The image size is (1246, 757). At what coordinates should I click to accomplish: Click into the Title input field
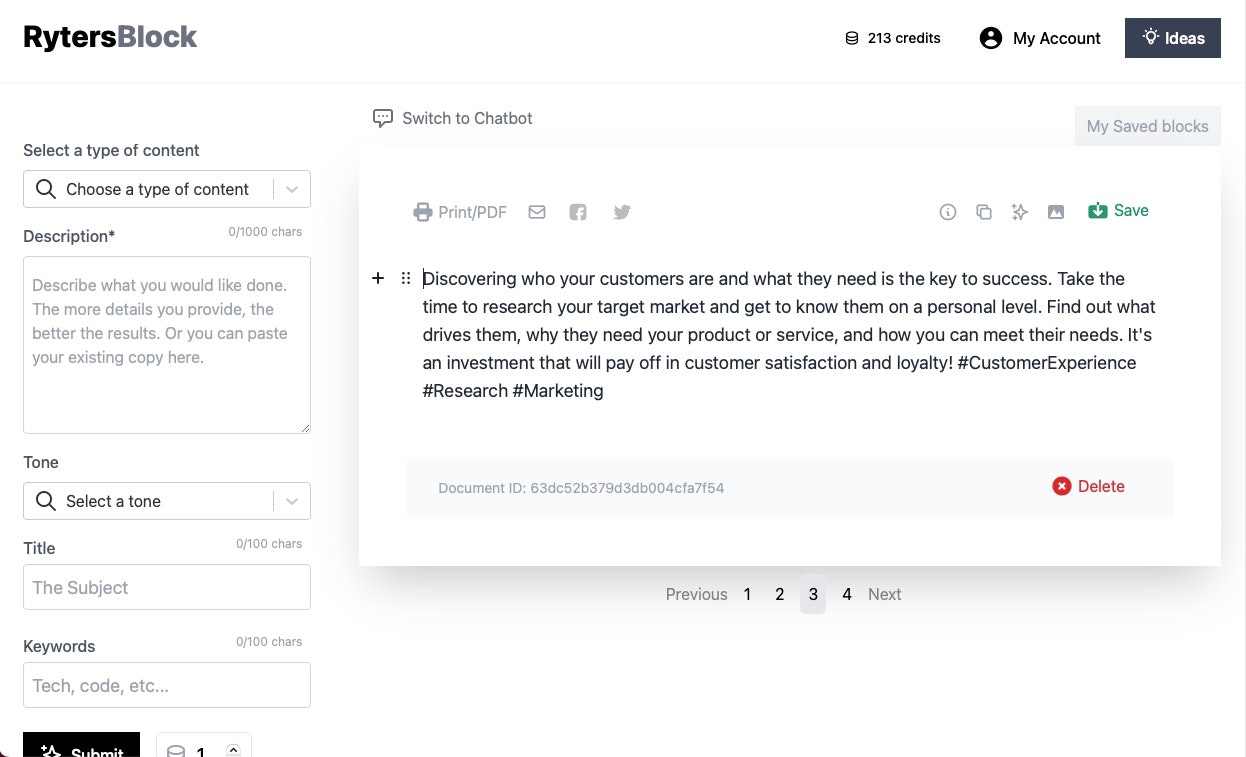click(x=167, y=587)
